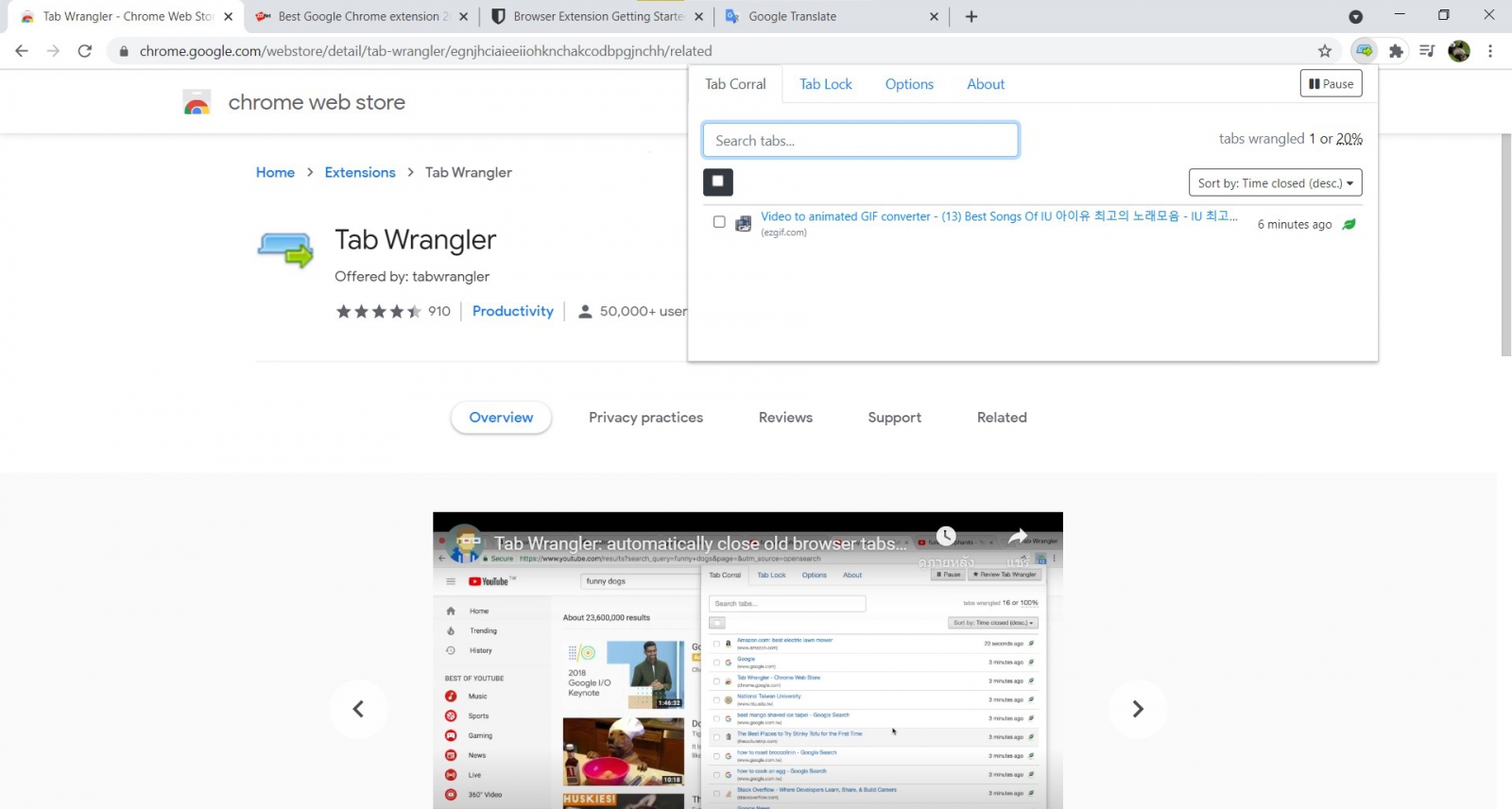Screen dimensions: 1512x809
Task: Go back to the previous page
Action: [x=22, y=51]
